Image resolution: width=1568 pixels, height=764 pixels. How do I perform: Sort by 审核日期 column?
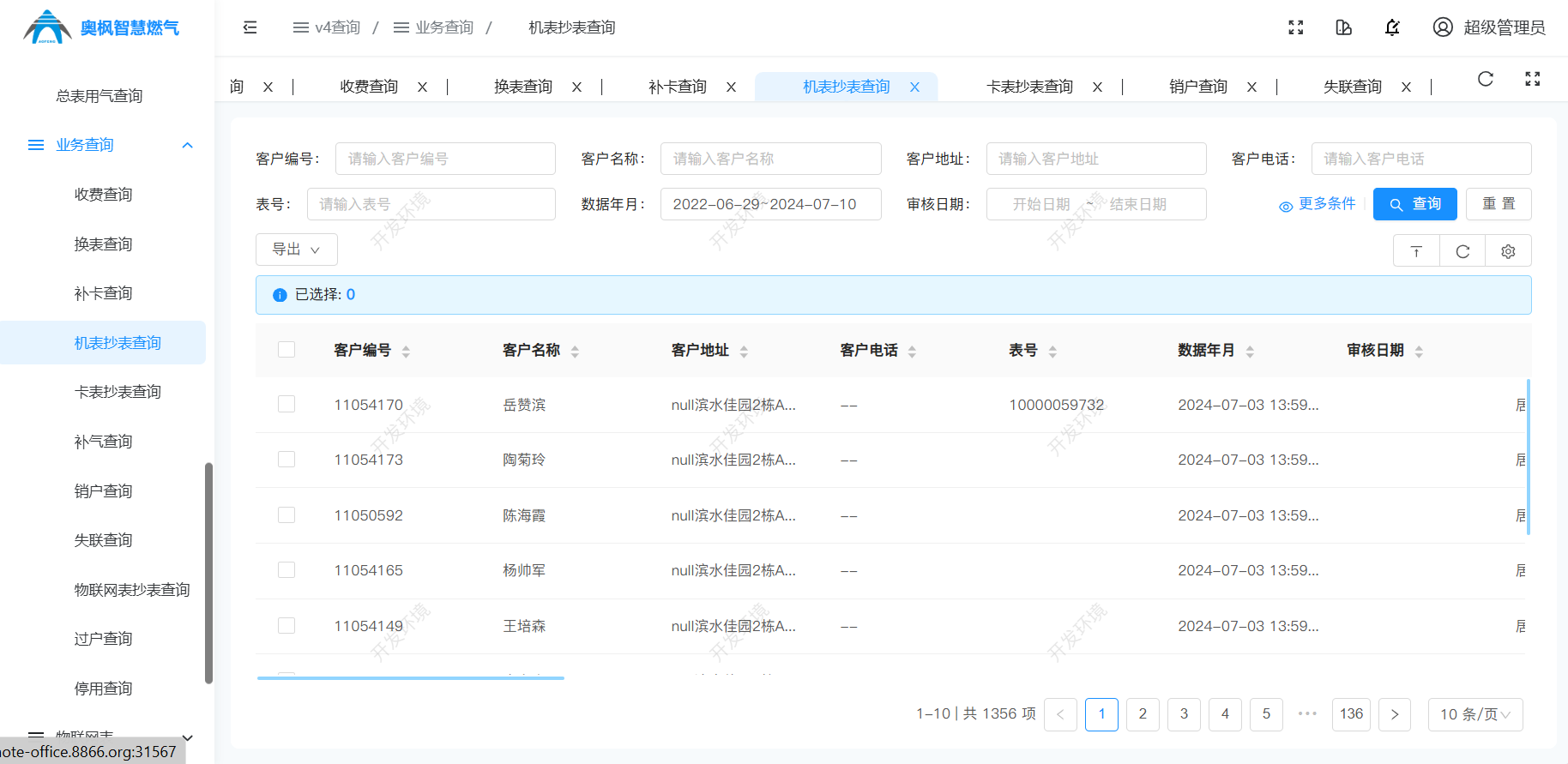click(x=1419, y=351)
